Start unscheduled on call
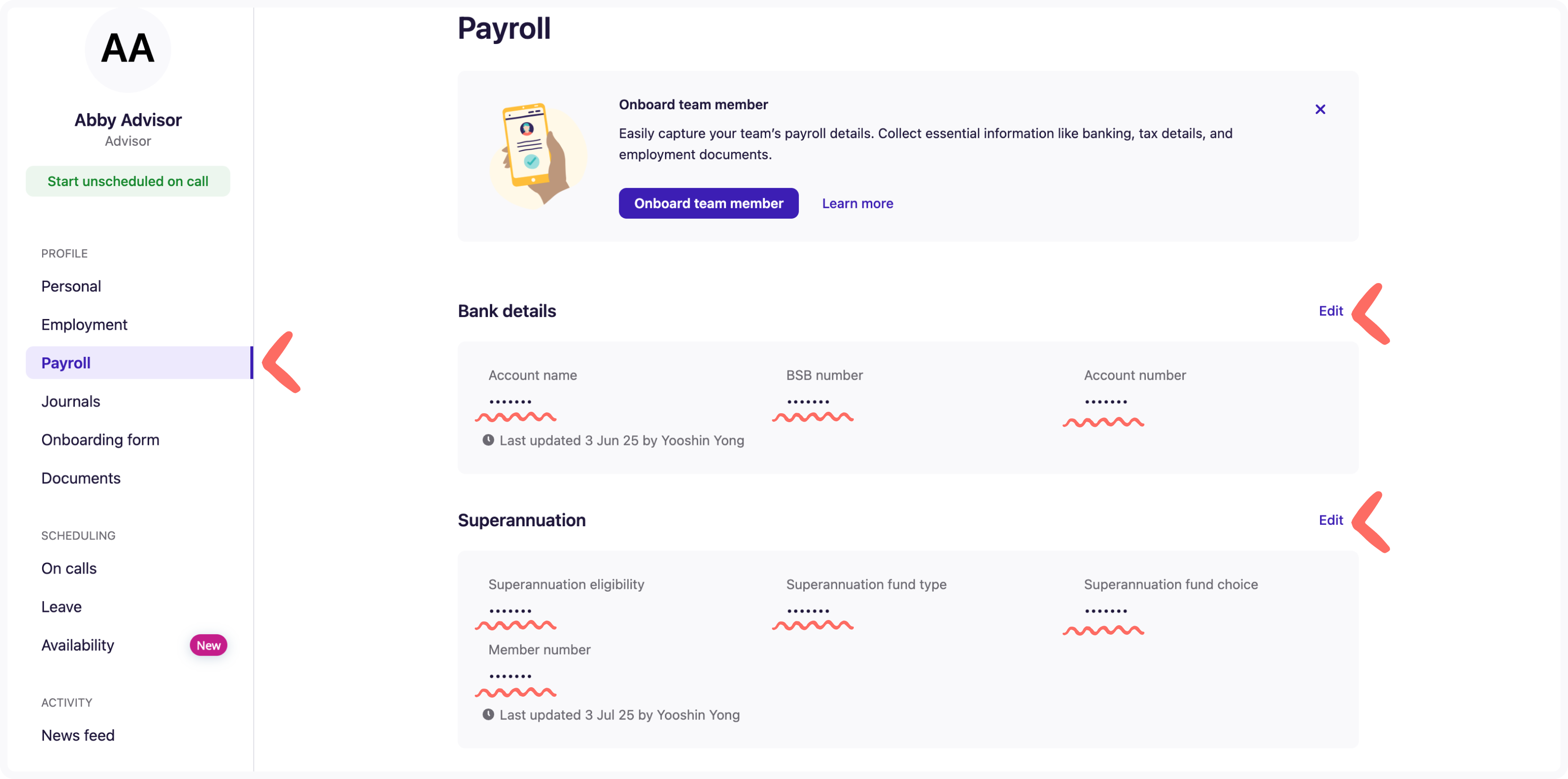This screenshot has height=779, width=1568. [128, 181]
